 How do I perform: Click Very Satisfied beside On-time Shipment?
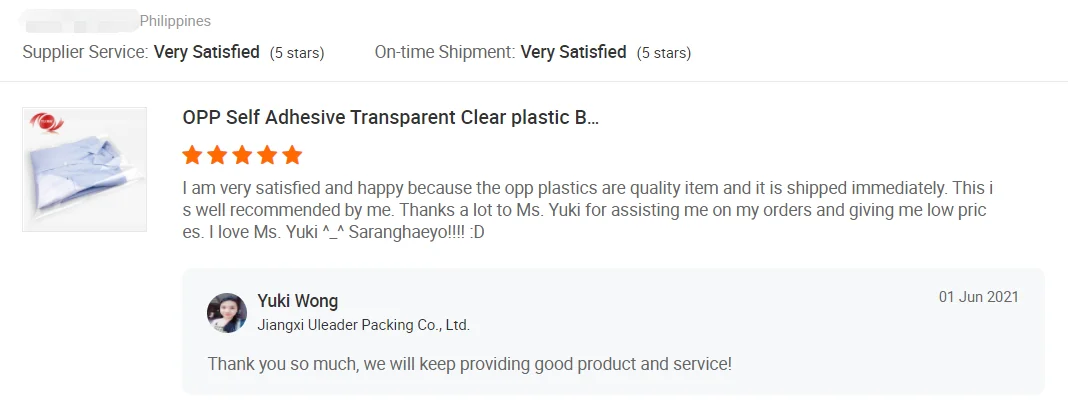(x=573, y=51)
